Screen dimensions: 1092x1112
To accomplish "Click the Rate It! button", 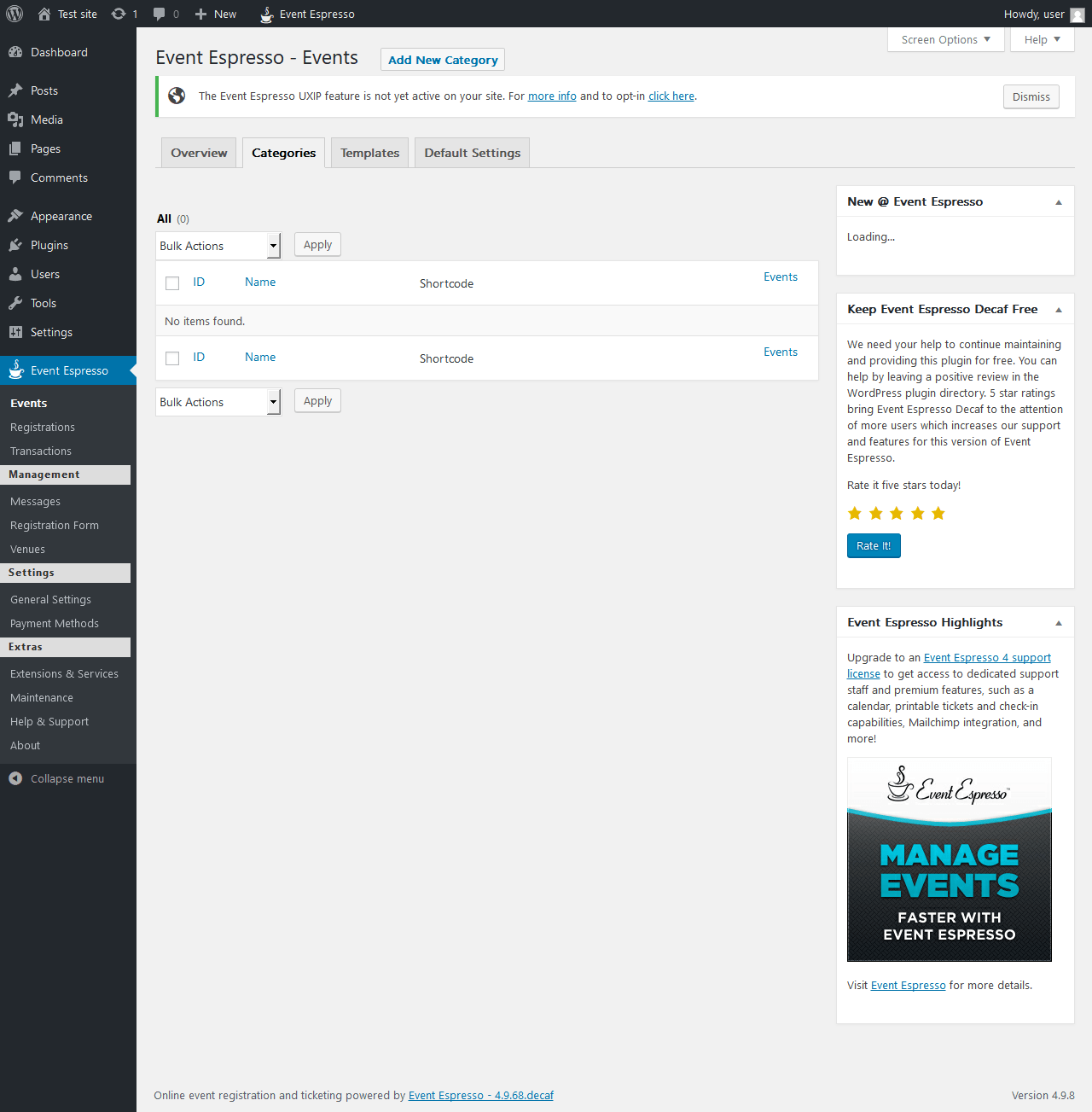I will [874, 545].
